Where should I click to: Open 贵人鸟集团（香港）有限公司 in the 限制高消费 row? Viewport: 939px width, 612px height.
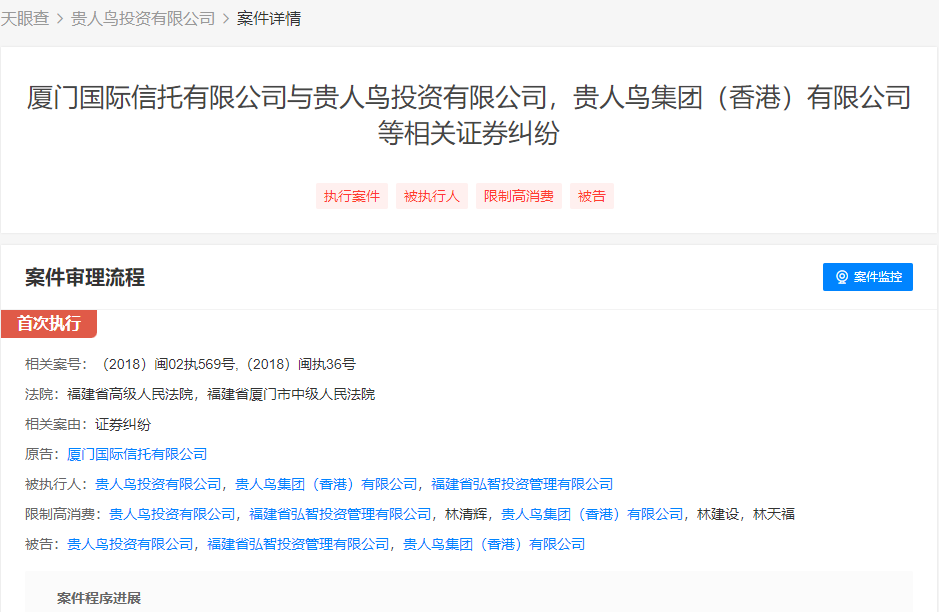tap(592, 514)
